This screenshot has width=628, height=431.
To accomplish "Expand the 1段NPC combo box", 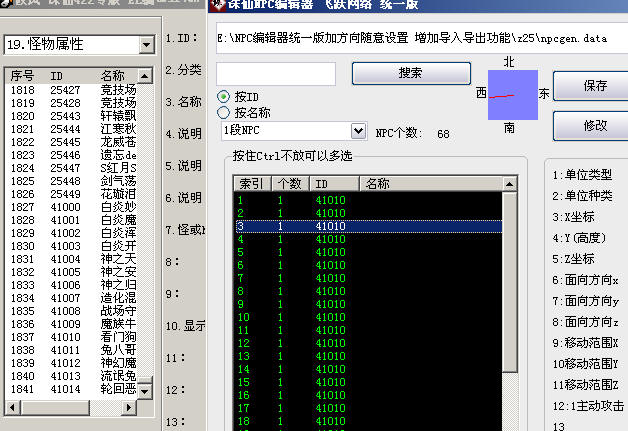I will (358, 131).
